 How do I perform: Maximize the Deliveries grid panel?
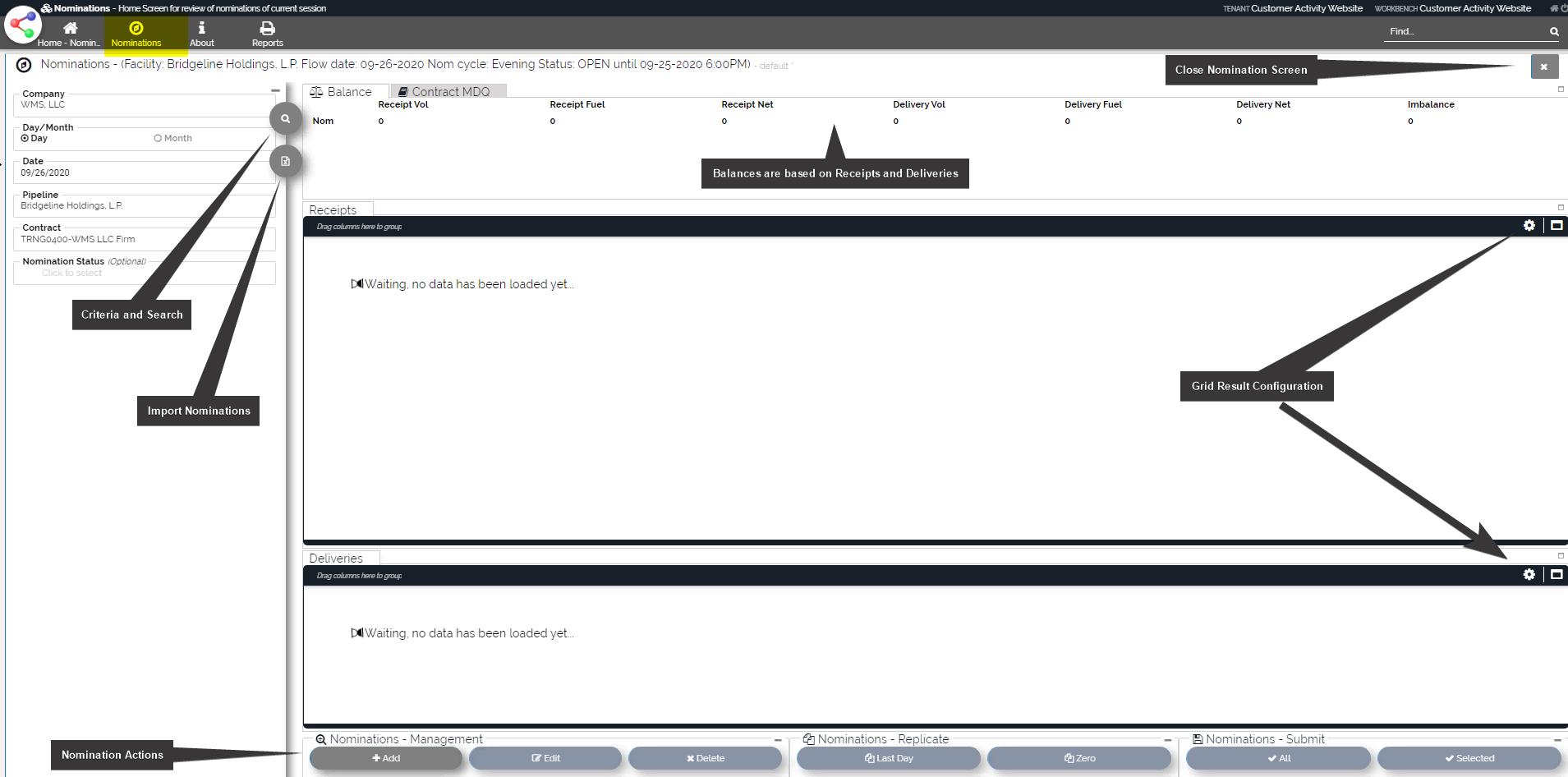pos(1556,574)
